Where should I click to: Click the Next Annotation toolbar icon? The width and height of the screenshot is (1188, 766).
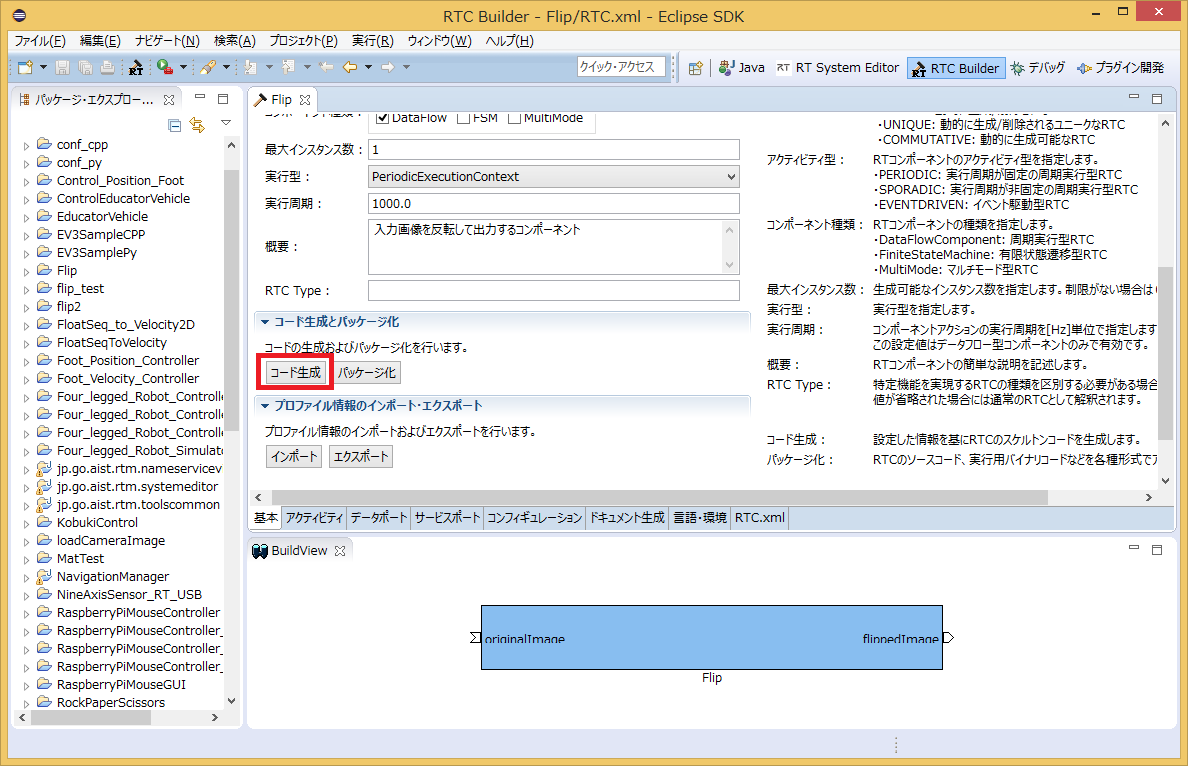pyautogui.click(x=251, y=67)
